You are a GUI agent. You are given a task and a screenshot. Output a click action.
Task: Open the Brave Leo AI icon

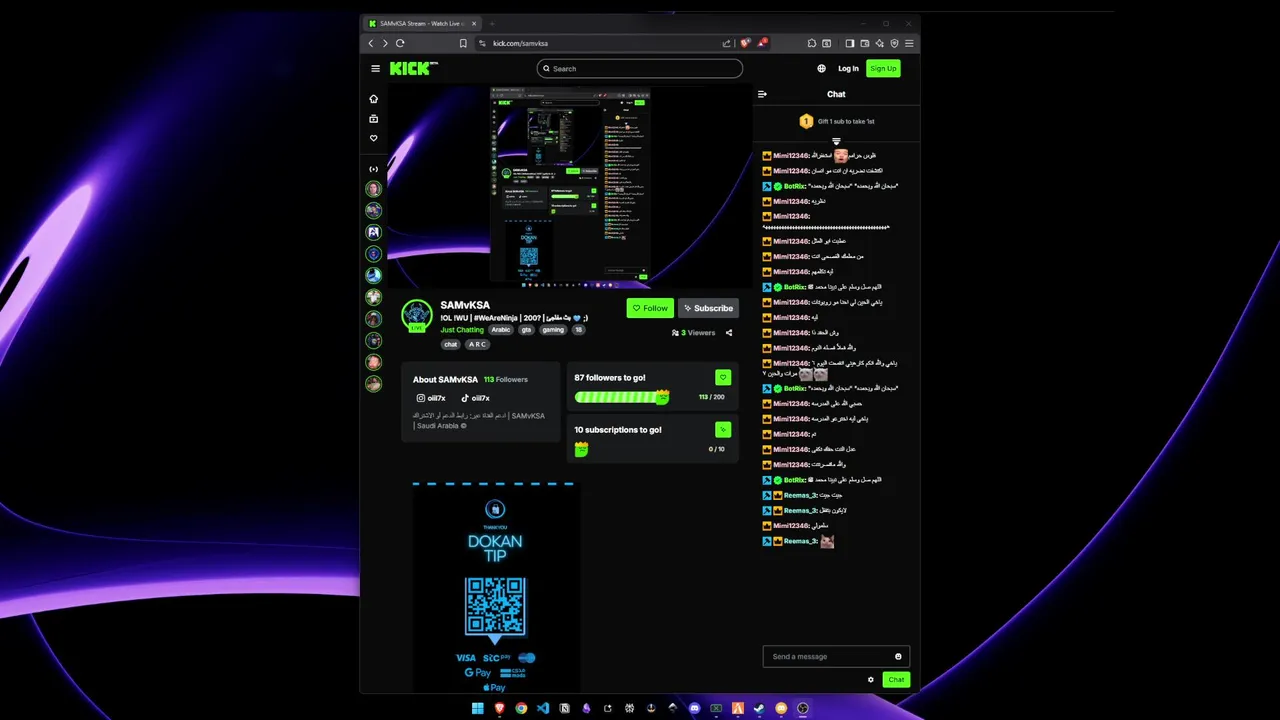[x=880, y=43]
